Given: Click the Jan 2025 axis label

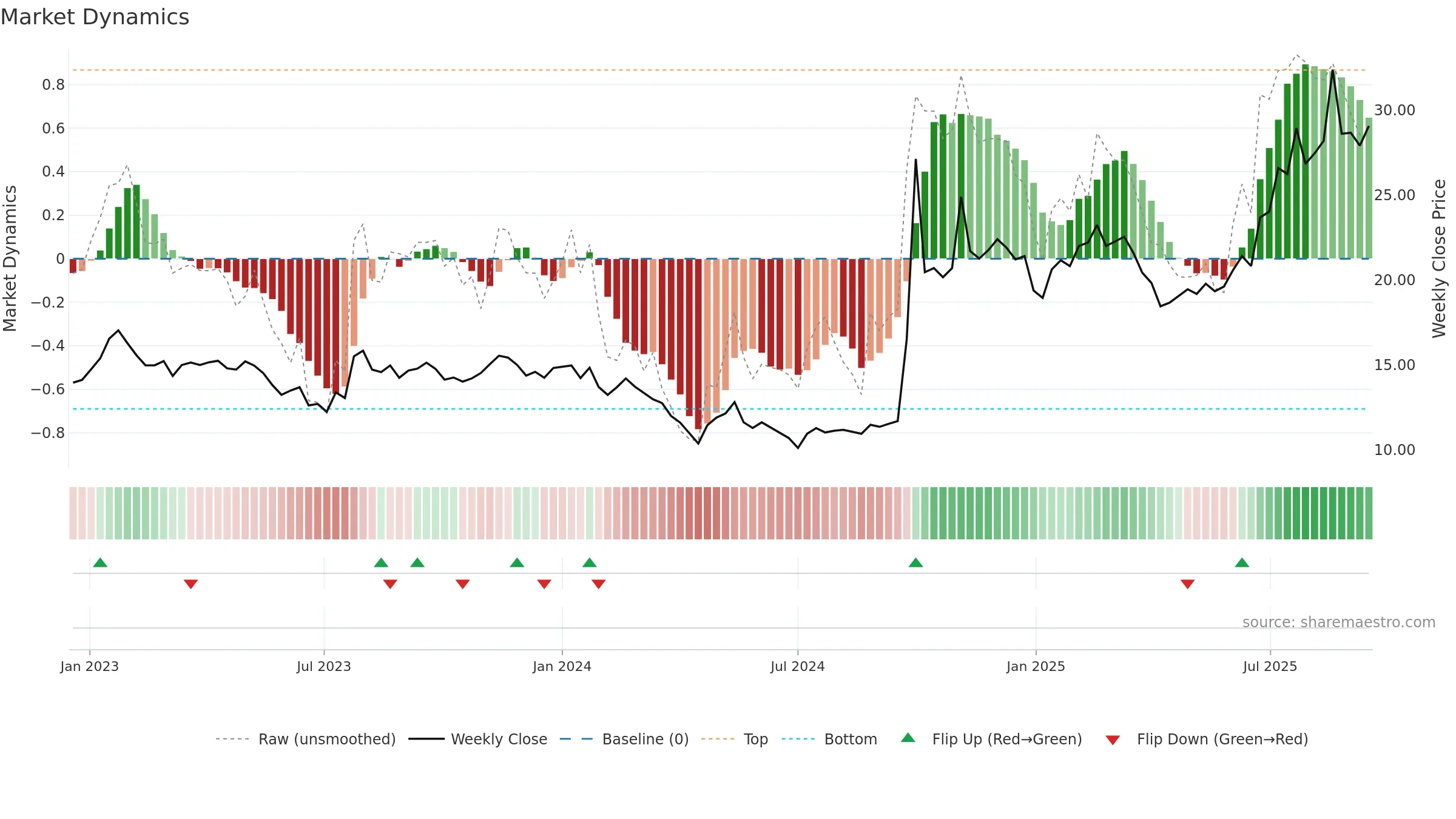Looking at the screenshot, I should click(x=1036, y=666).
